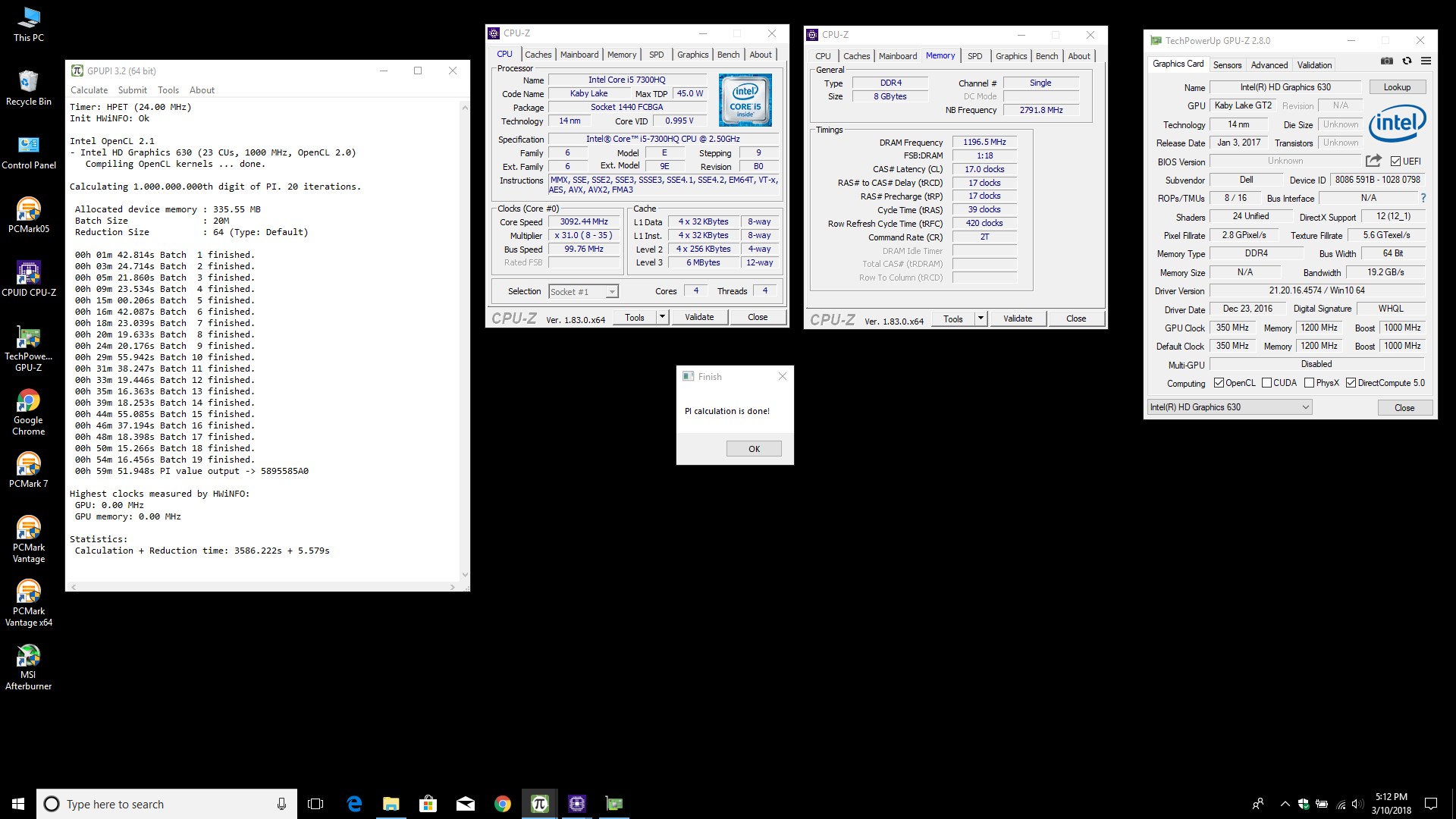
Task: Open Mail app from taskbar
Action: point(465,804)
